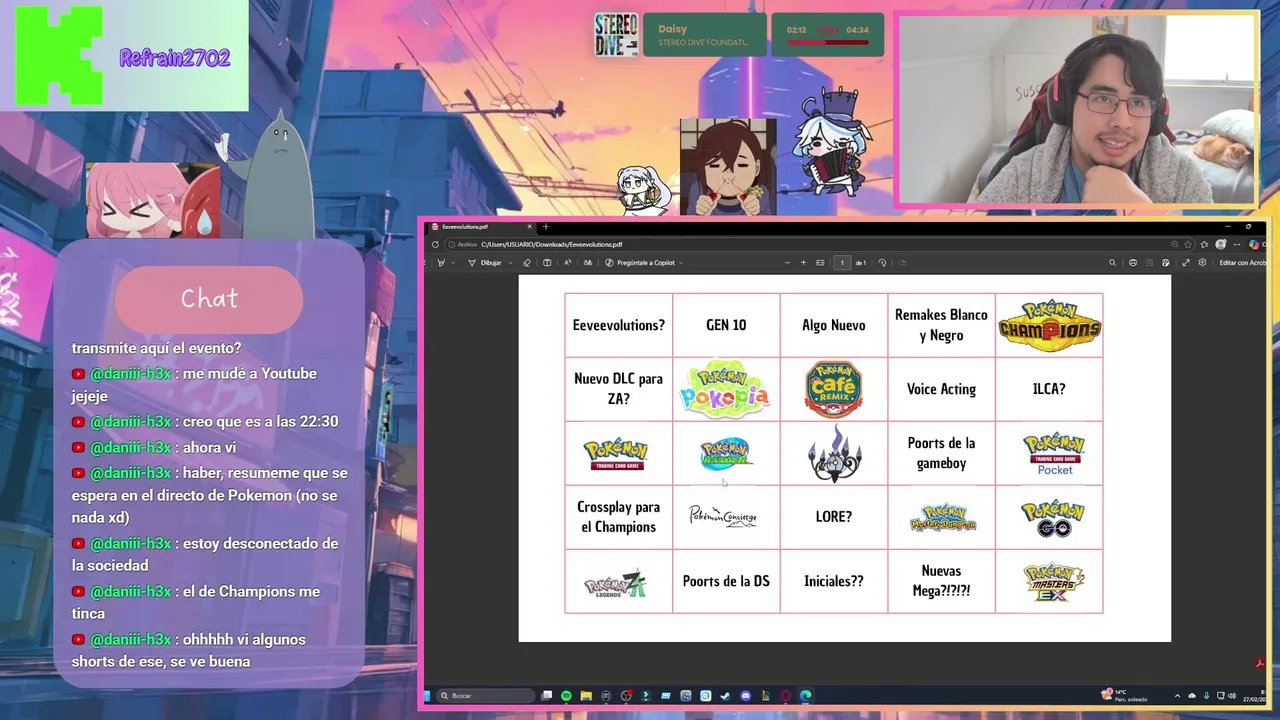Click the Pokémon Masters EX logo cell
1280x720 pixels.
1049,581
